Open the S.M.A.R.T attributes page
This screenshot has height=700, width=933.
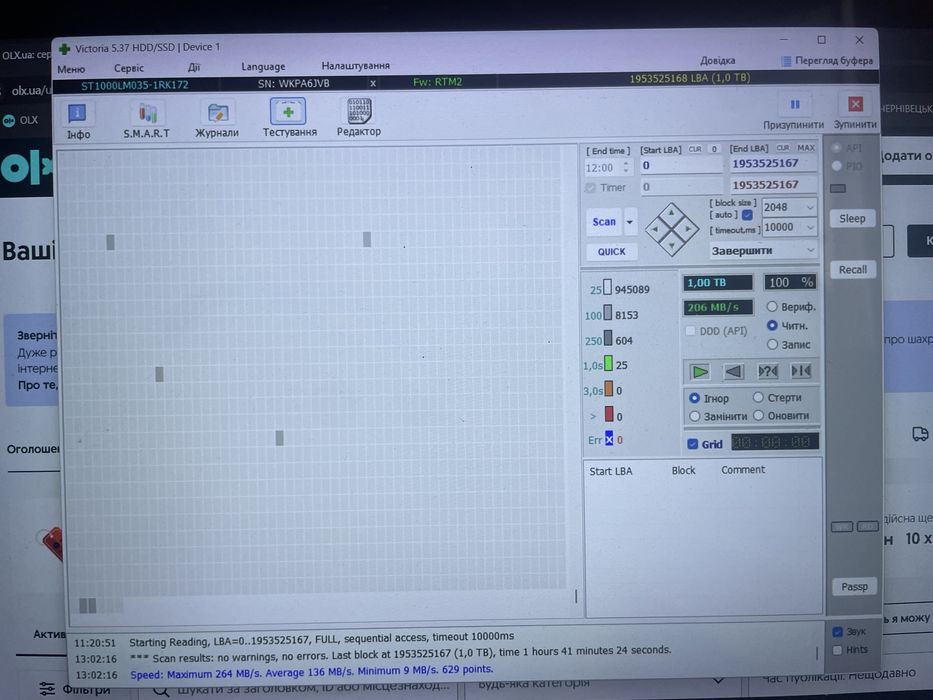(146, 120)
